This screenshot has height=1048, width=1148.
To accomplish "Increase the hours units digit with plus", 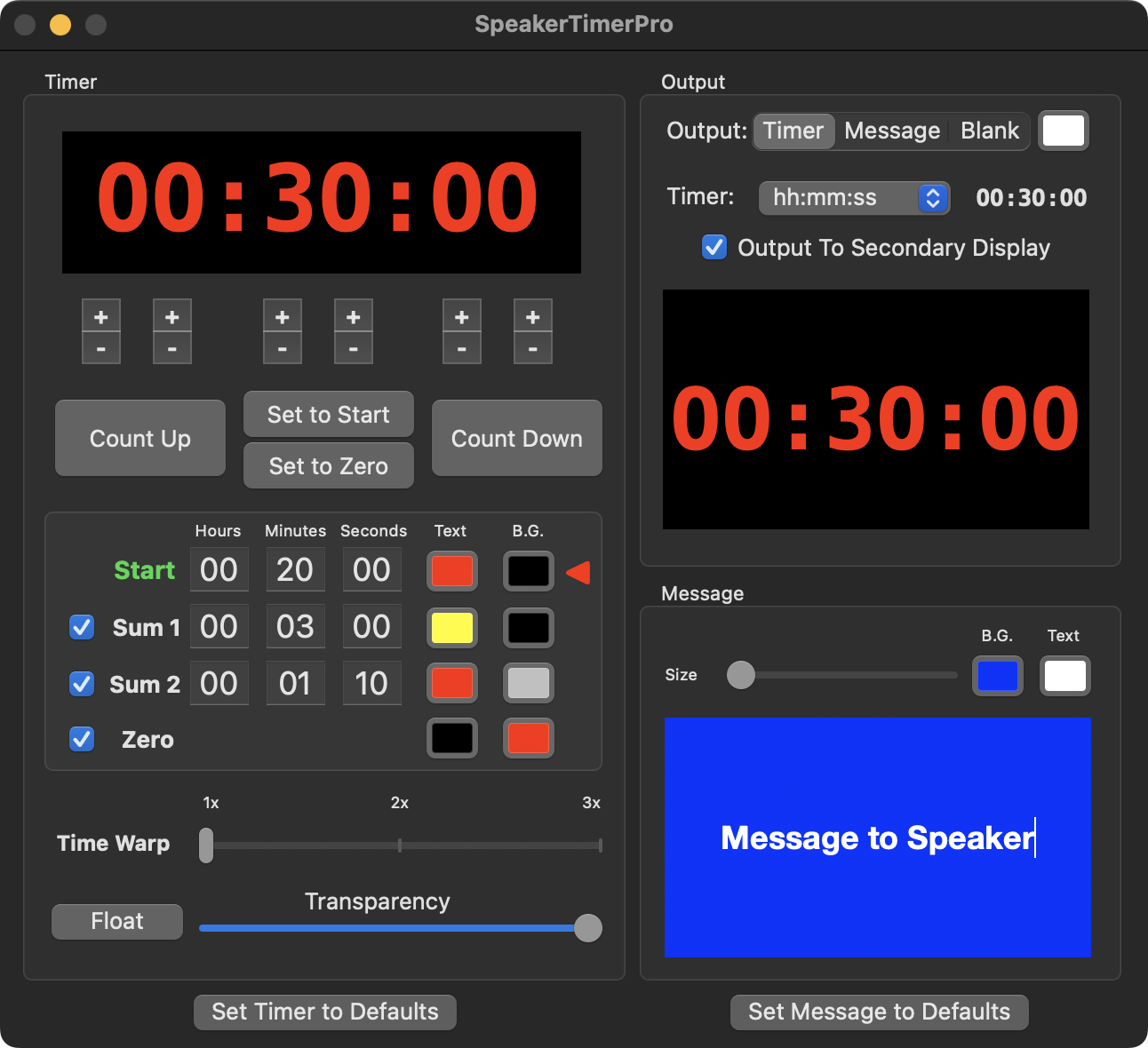I will pyautogui.click(x=172, y=317).
